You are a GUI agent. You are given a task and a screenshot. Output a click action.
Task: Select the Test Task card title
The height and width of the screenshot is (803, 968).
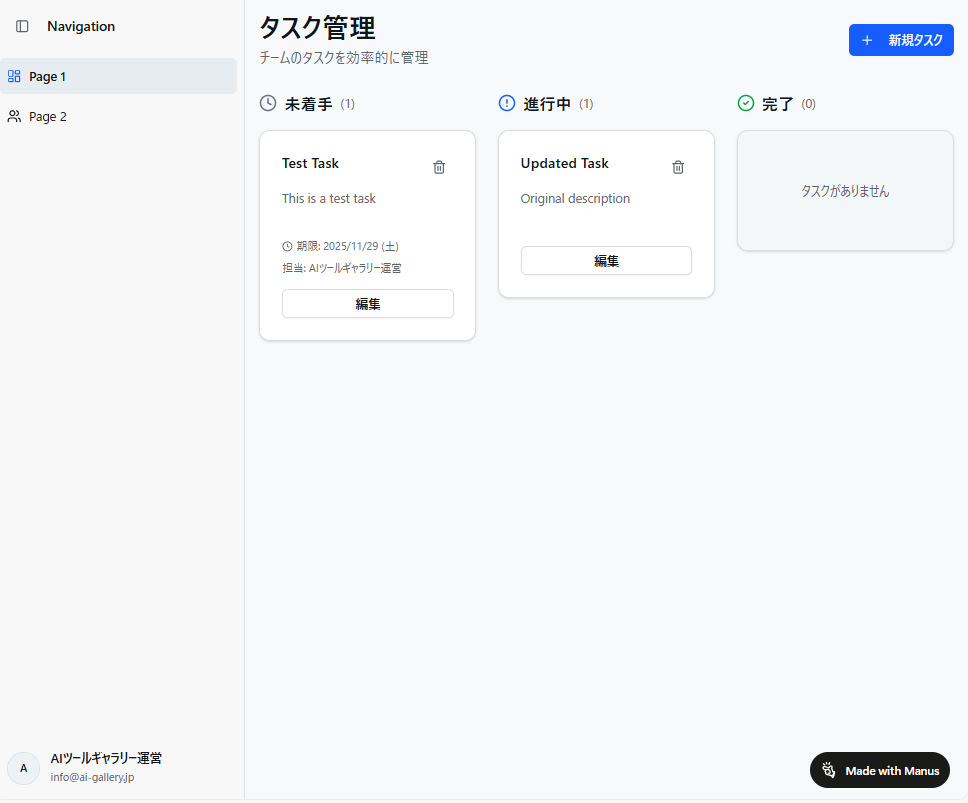[310, 164]
